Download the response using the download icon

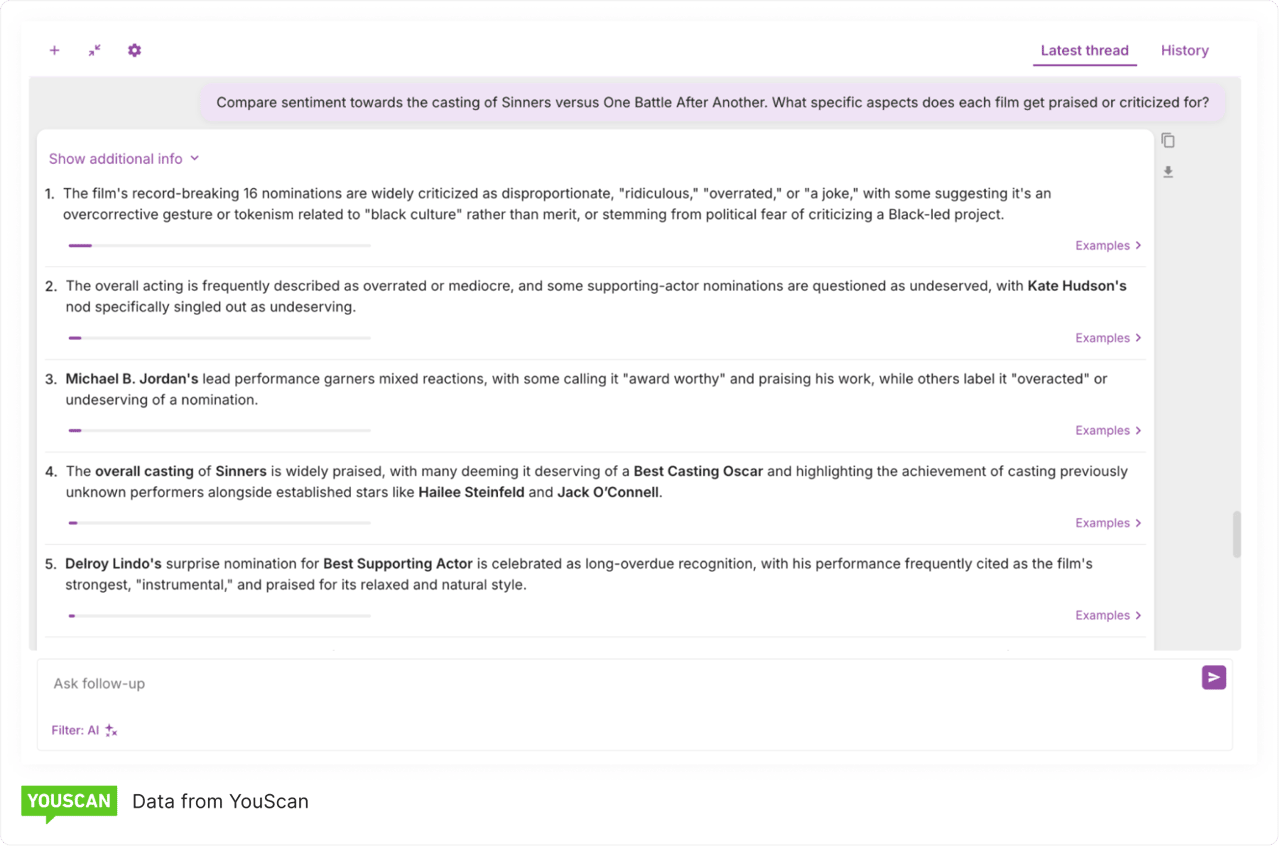click(1168, 172)
